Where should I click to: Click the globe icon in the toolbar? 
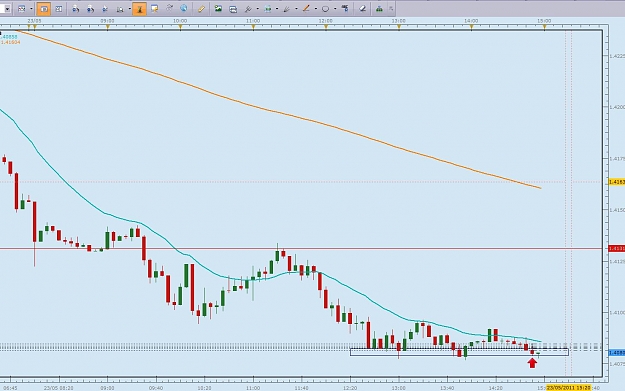184,8
